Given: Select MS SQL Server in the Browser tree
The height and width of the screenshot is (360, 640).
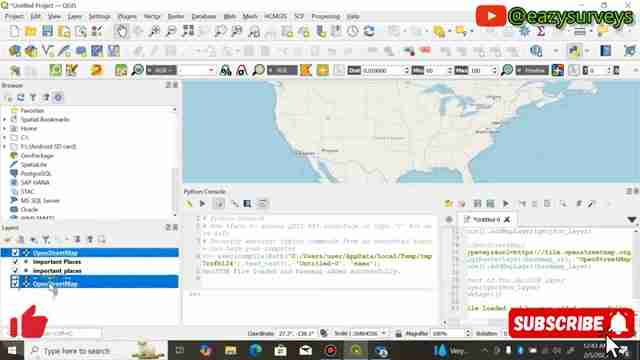Looking at the screenshot, I should tap(40, 200).
